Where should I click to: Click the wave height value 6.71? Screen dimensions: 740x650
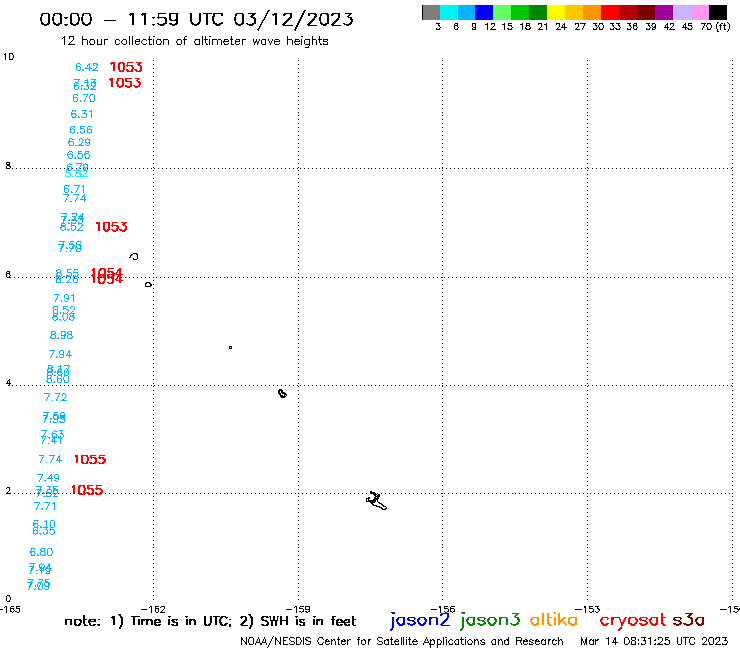[75, 189]
